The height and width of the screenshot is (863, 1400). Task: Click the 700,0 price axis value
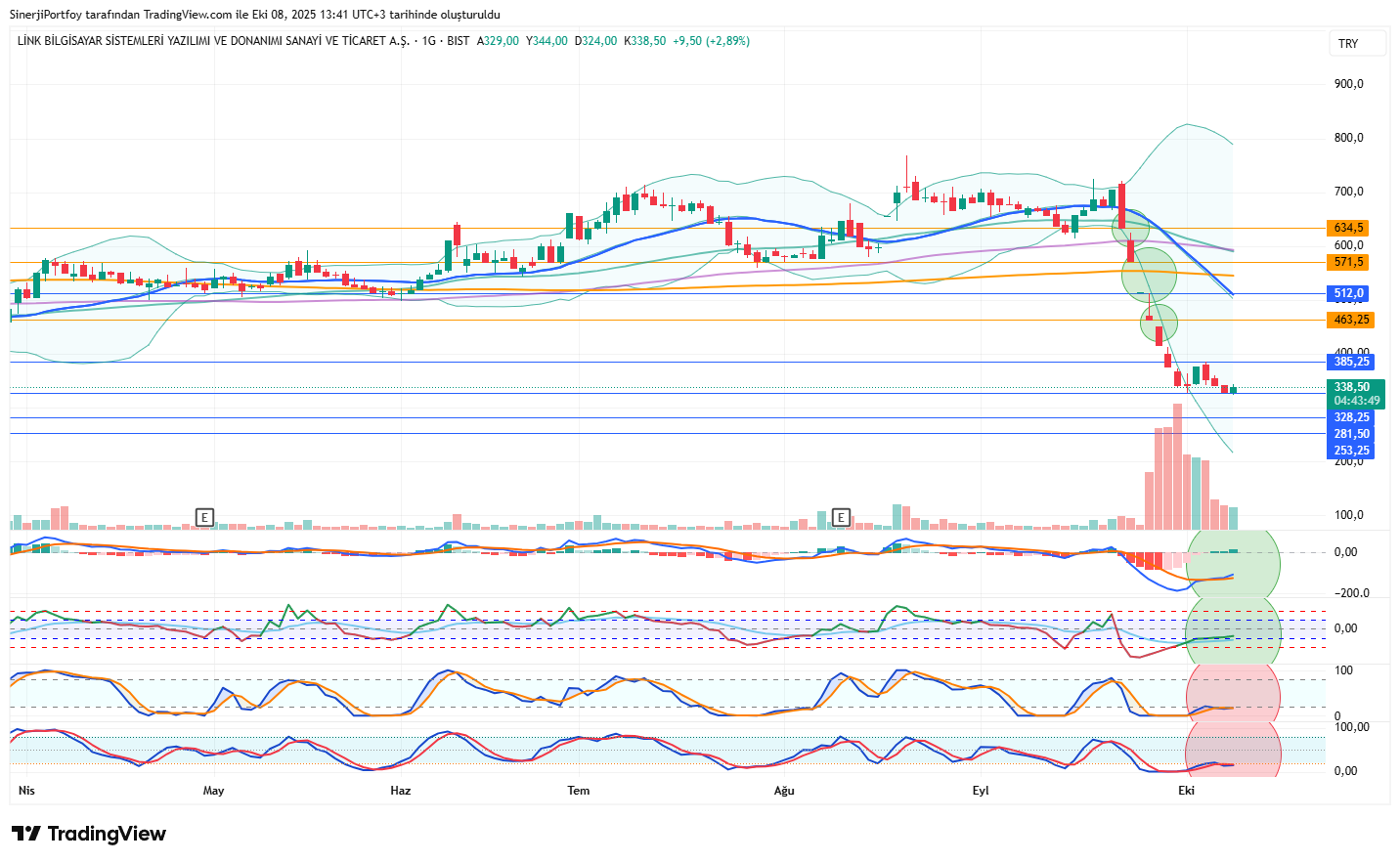pos(1349,192)
